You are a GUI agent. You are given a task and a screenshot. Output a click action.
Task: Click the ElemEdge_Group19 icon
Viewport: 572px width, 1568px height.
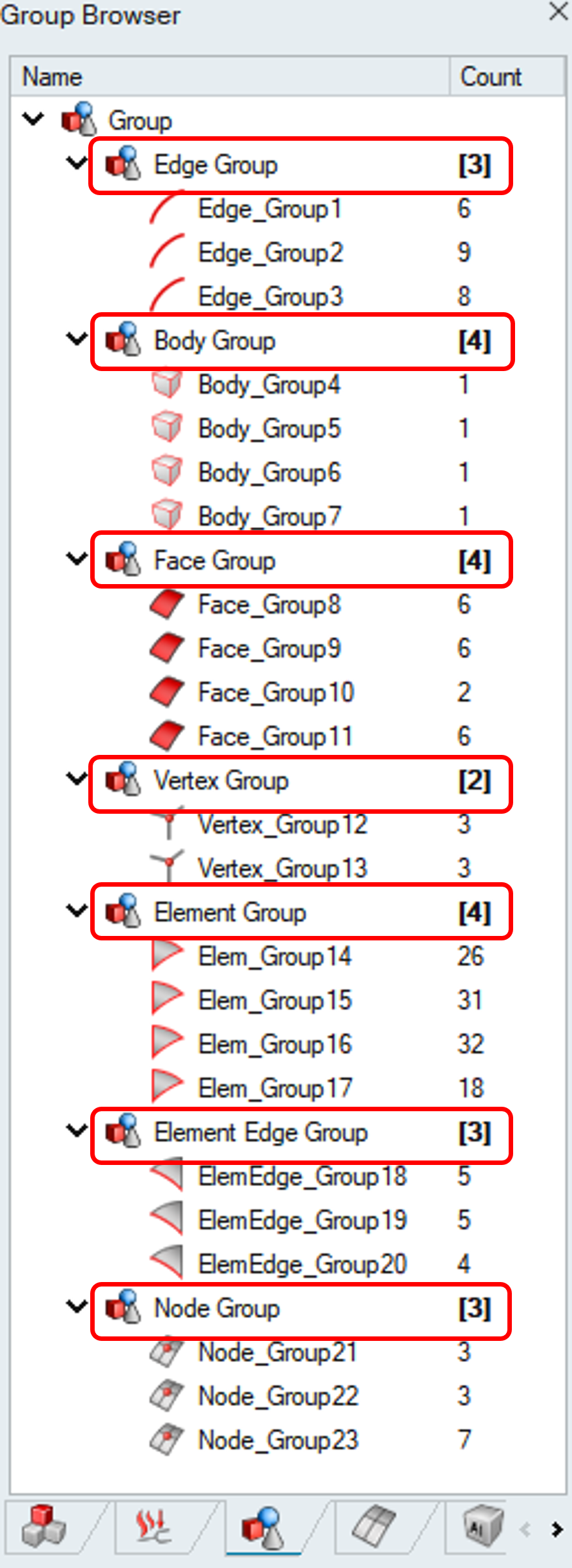click(x=167, y=1219)
